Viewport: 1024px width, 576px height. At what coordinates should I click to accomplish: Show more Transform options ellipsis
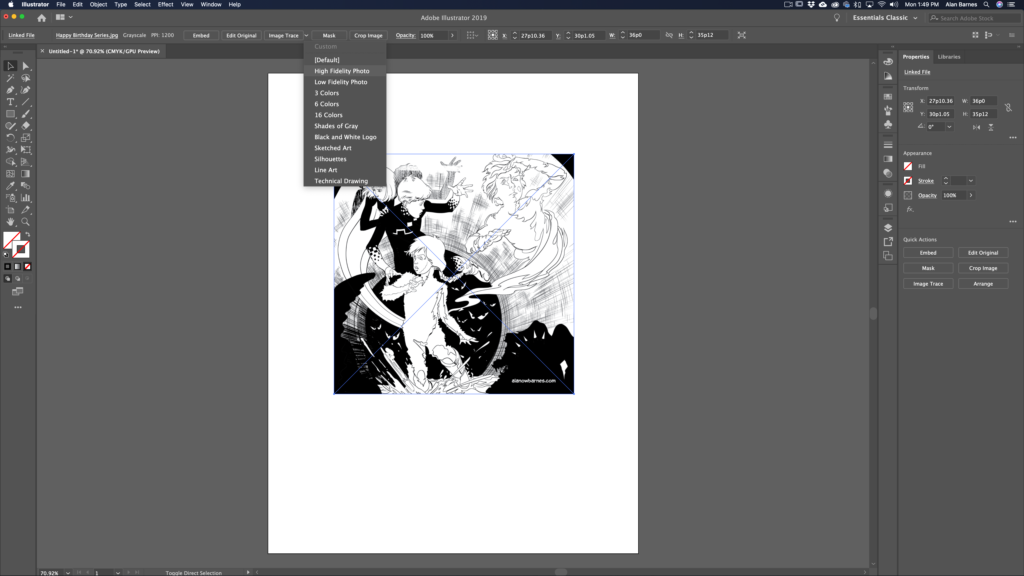(1012, 138)
